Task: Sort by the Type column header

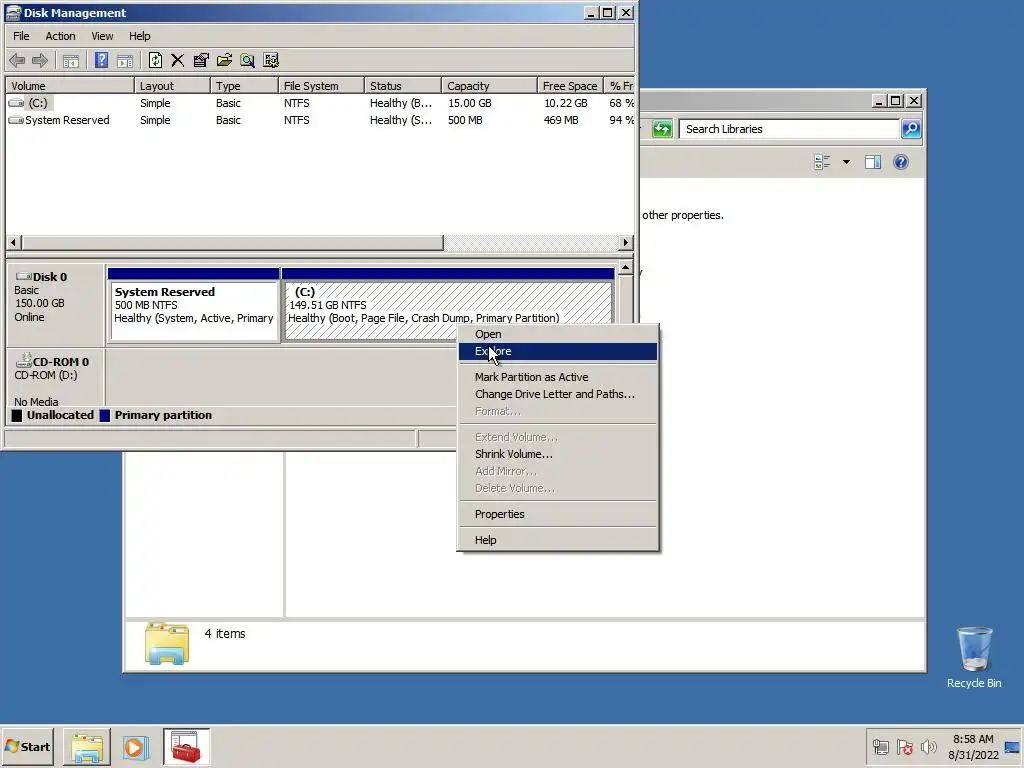Action: pos(245,86)
